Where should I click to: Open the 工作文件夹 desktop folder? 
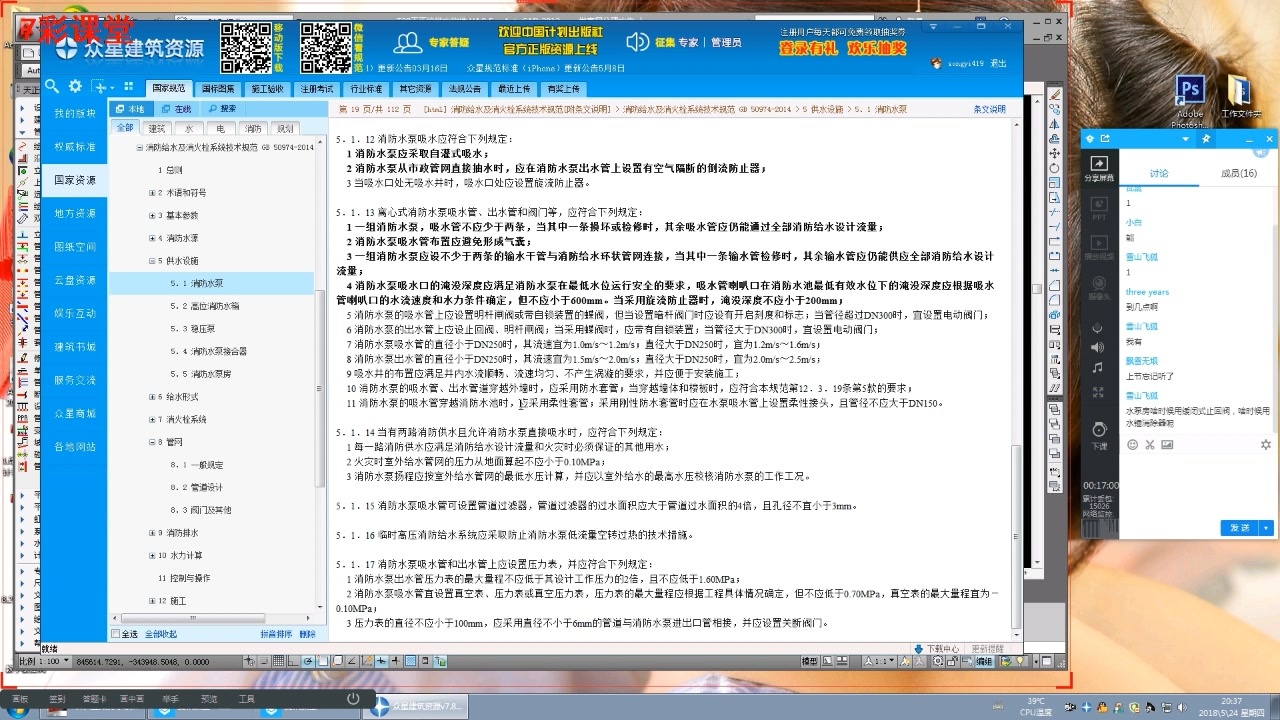1241,97
